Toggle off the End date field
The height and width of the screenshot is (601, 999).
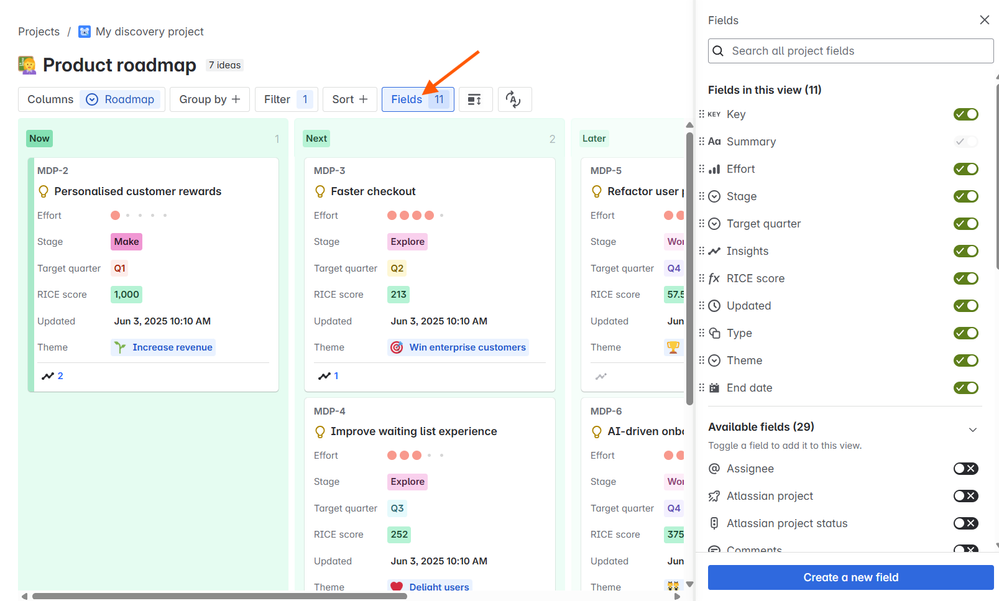[966, 387]
